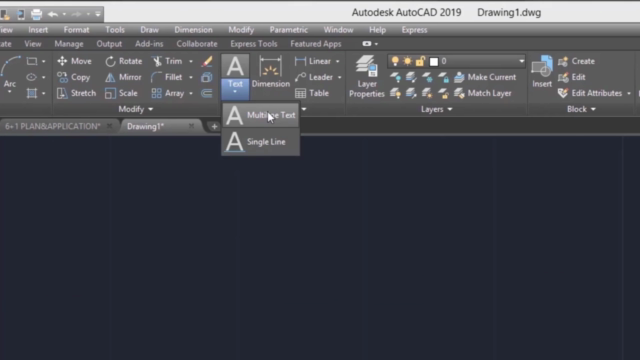Screen dimensions: 640x360
Task: Select the Array tool
Action: pos(167,93)
